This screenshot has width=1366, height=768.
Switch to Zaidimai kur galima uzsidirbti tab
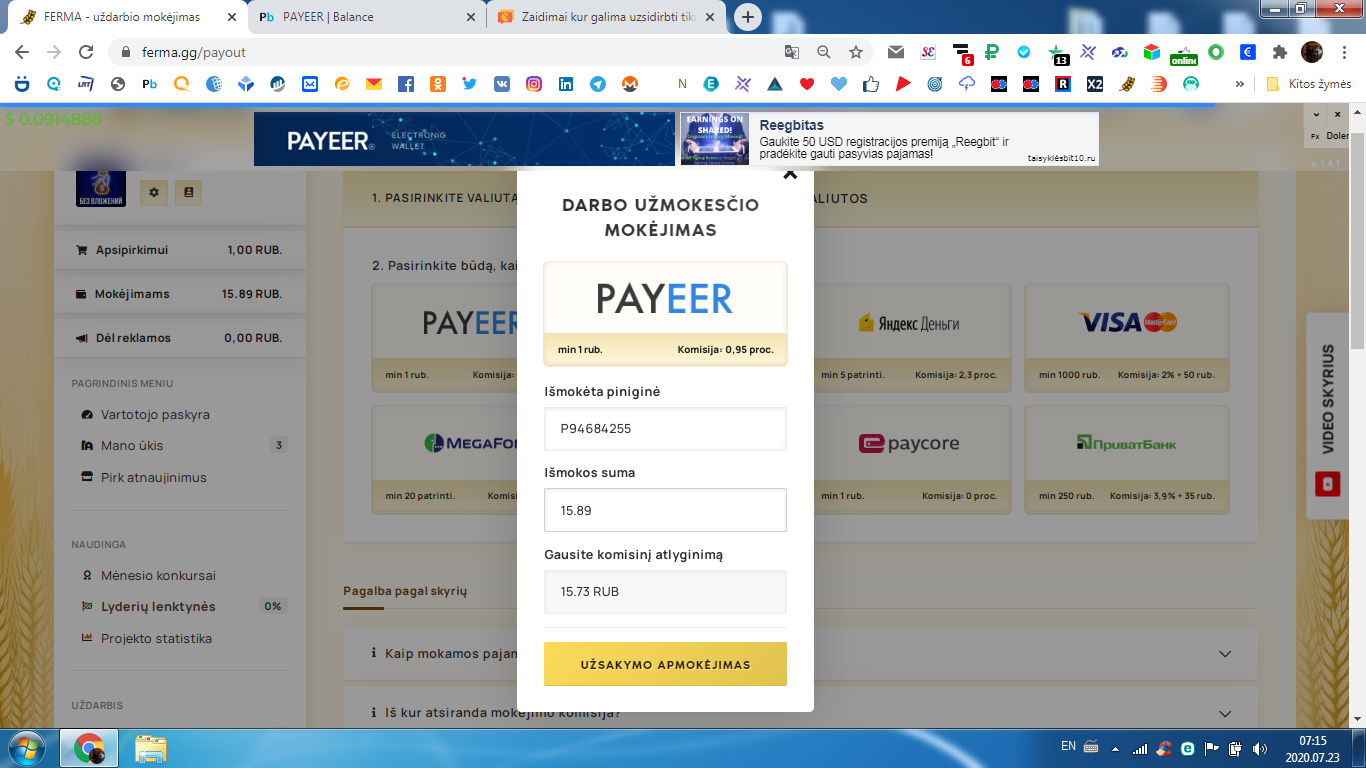pos(608,17)
